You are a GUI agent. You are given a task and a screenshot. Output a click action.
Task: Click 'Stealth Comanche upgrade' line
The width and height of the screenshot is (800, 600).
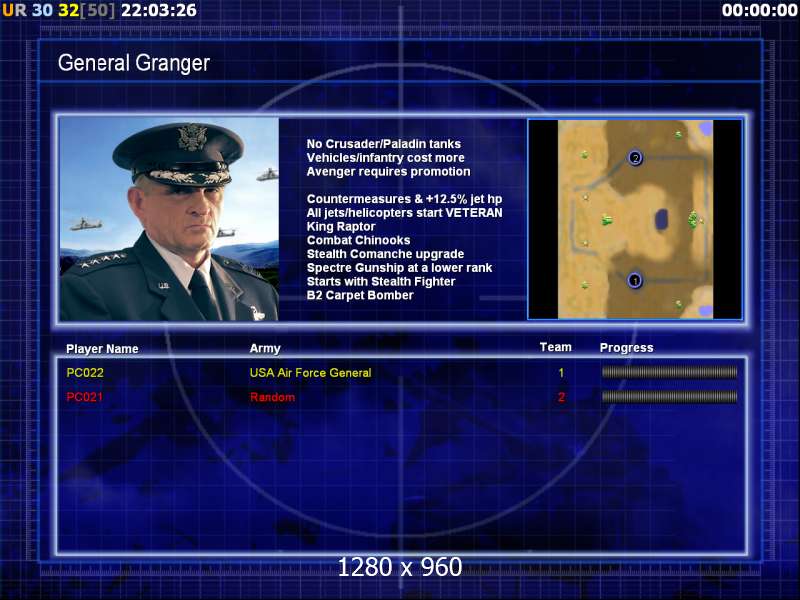(385, 254)
